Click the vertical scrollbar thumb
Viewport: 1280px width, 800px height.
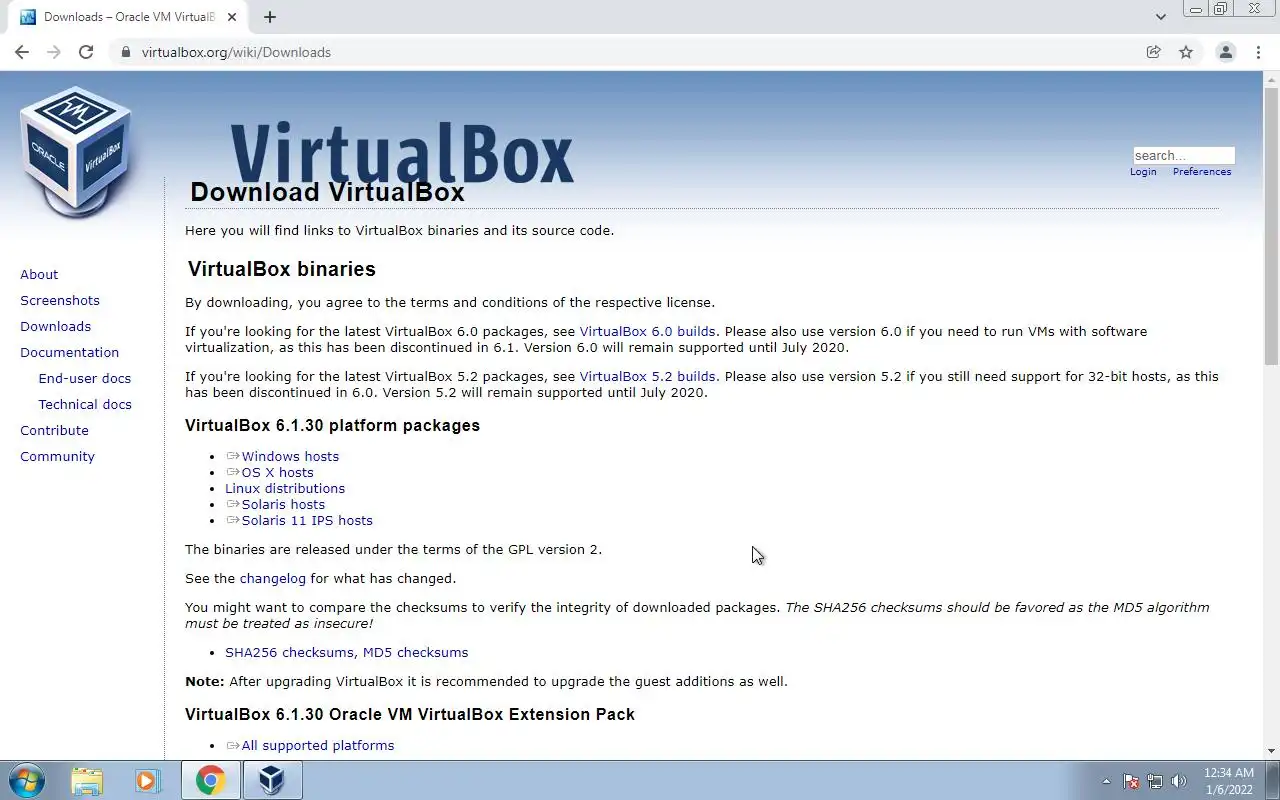click(1271, 225)
